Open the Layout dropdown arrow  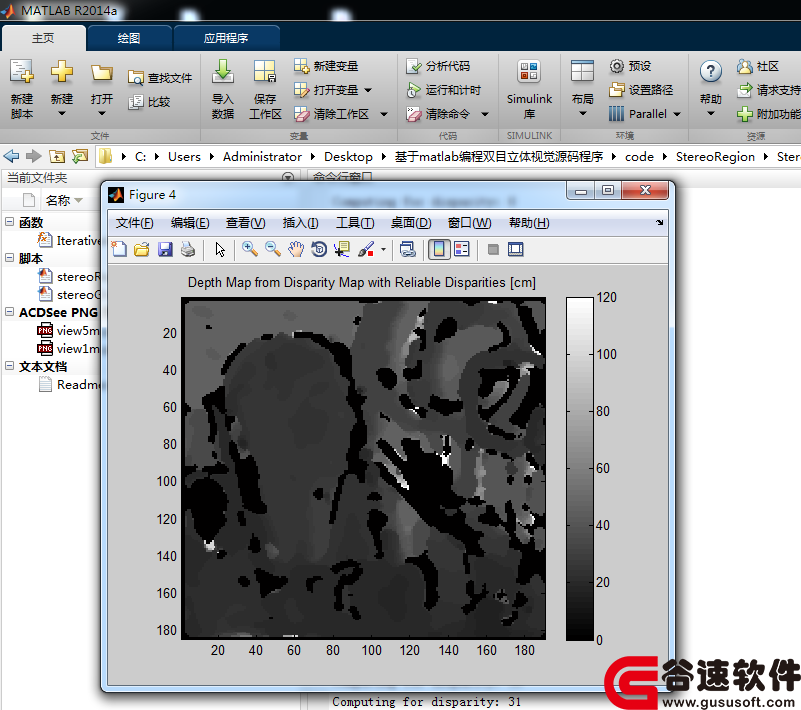[582, 113]
